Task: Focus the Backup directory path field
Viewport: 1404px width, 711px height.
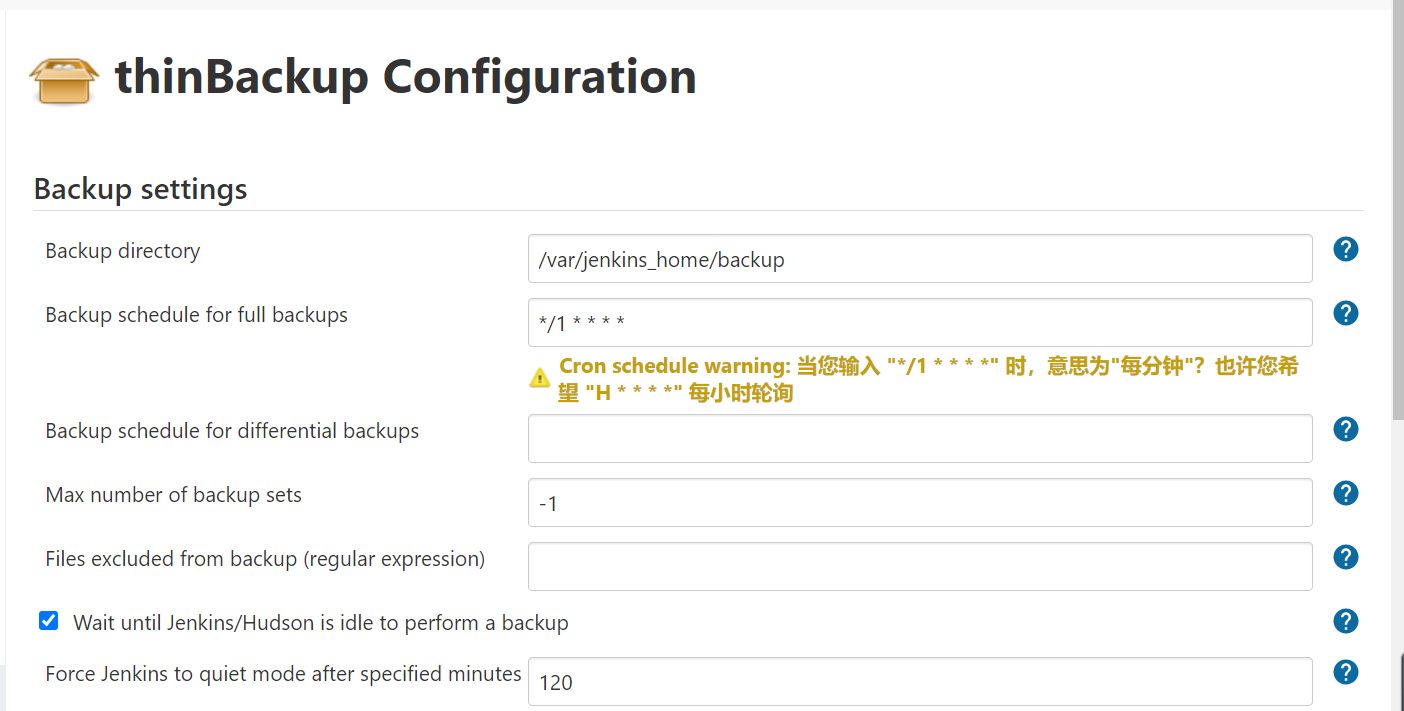Action: pyautogui.click(x=920, y=259)
